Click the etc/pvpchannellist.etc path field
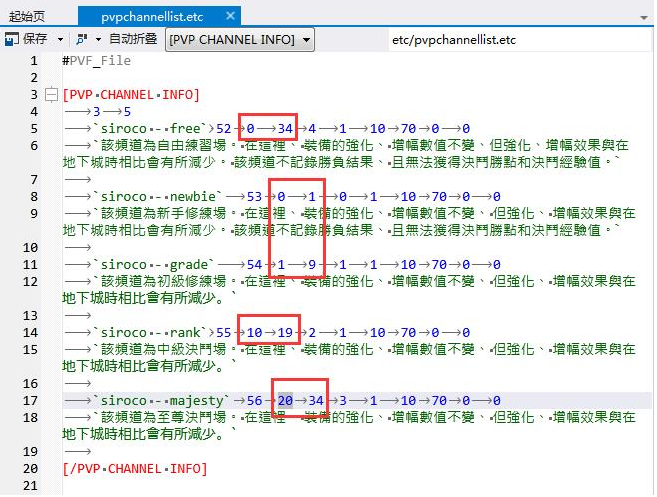 520,40
